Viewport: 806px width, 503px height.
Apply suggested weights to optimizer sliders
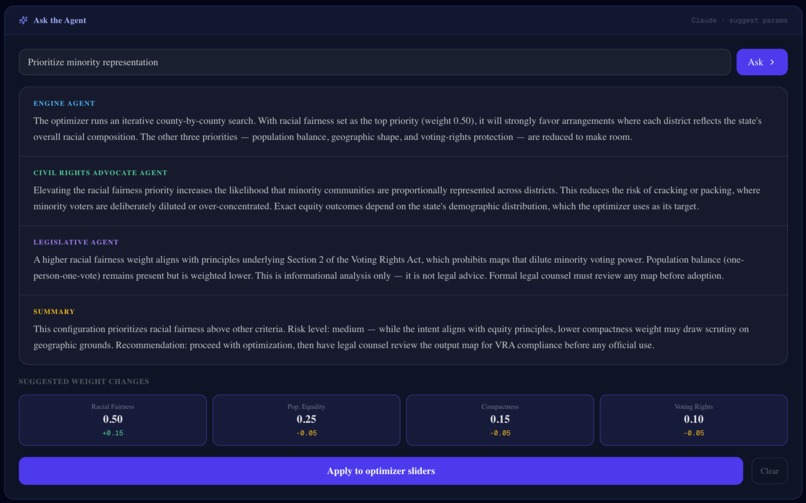[x=381, y=471]
